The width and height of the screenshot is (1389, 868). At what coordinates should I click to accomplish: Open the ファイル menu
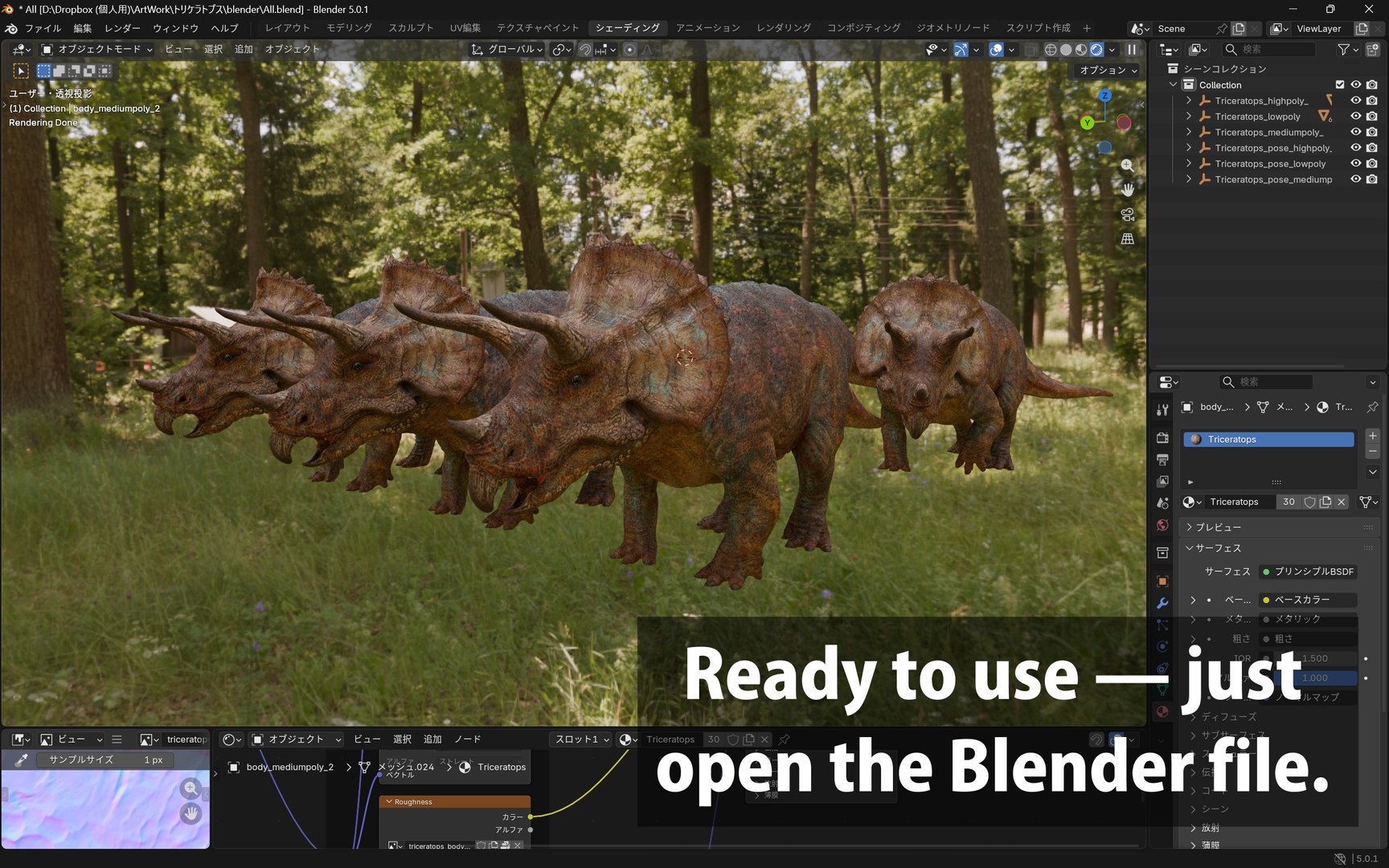click(43, 28)
